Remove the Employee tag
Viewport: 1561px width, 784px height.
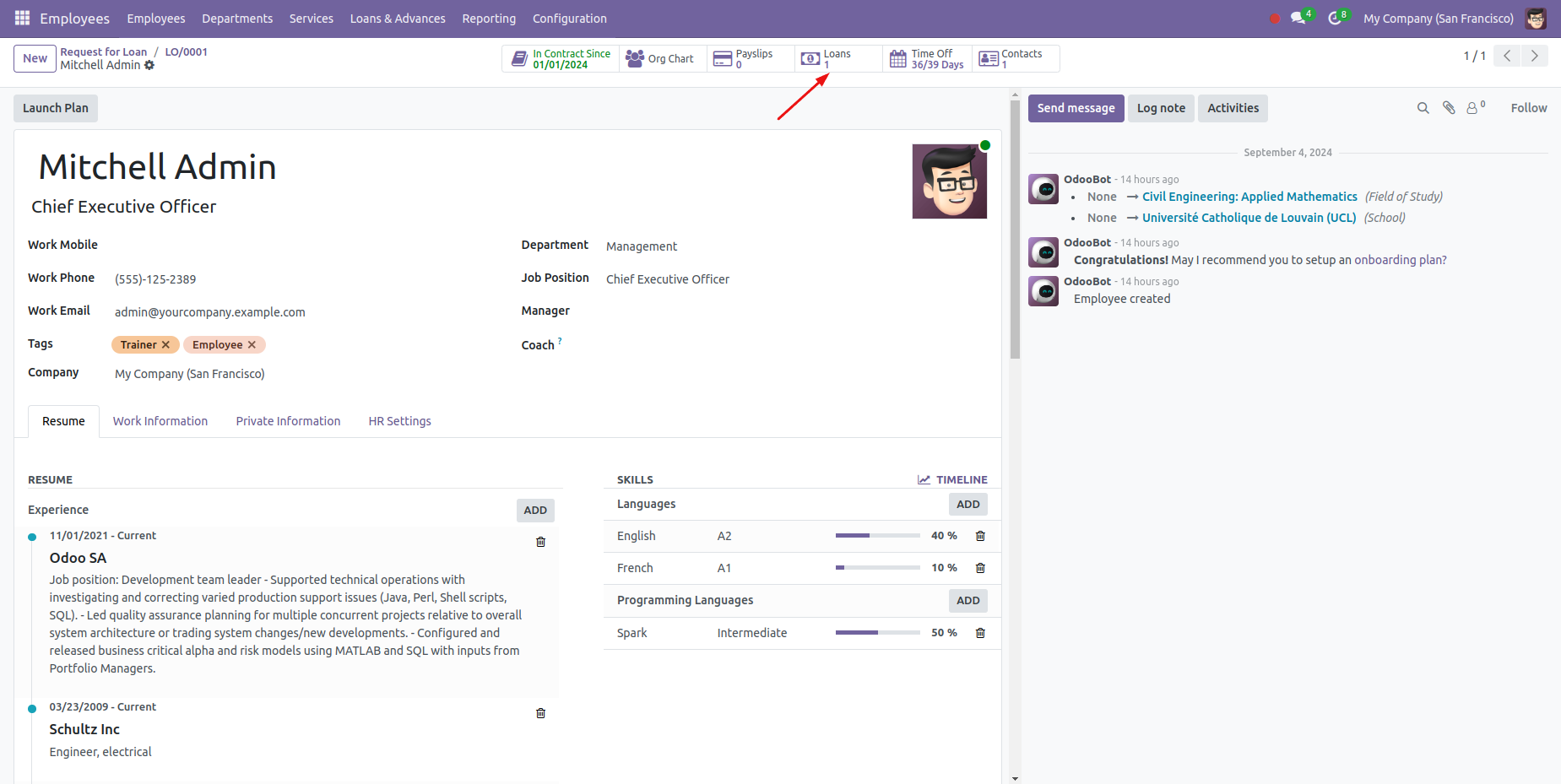252,344
